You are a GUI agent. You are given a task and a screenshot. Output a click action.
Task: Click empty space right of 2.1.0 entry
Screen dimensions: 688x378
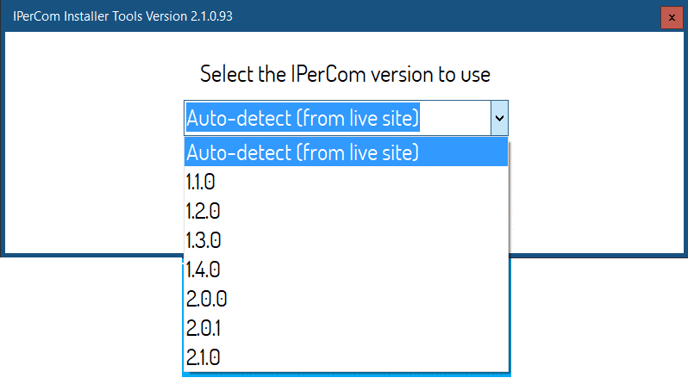point(364,357)
